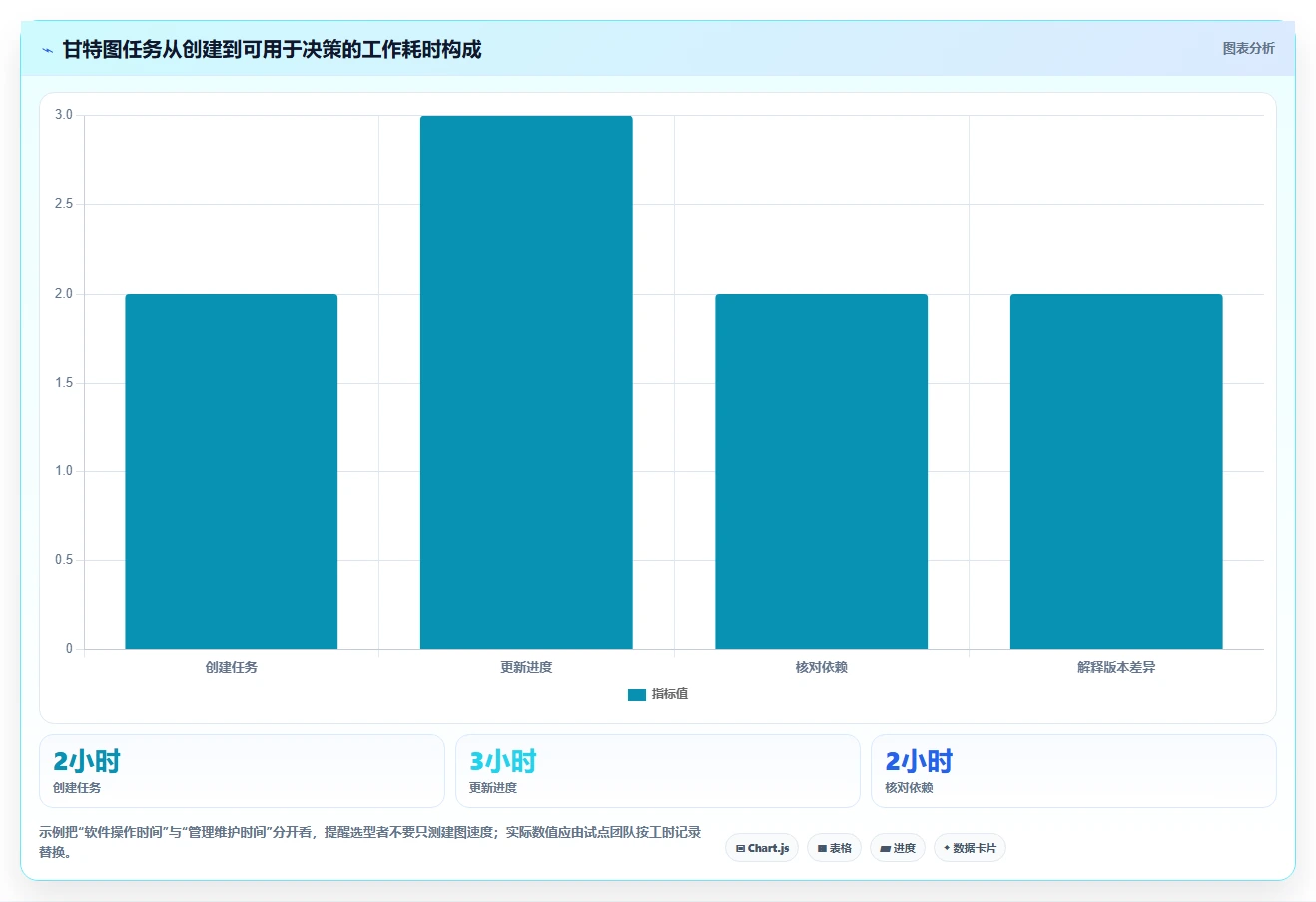1316x902 pixels.
Task: Click the 解释版本差异 bar in the chart
Action: pos(1116,471)
